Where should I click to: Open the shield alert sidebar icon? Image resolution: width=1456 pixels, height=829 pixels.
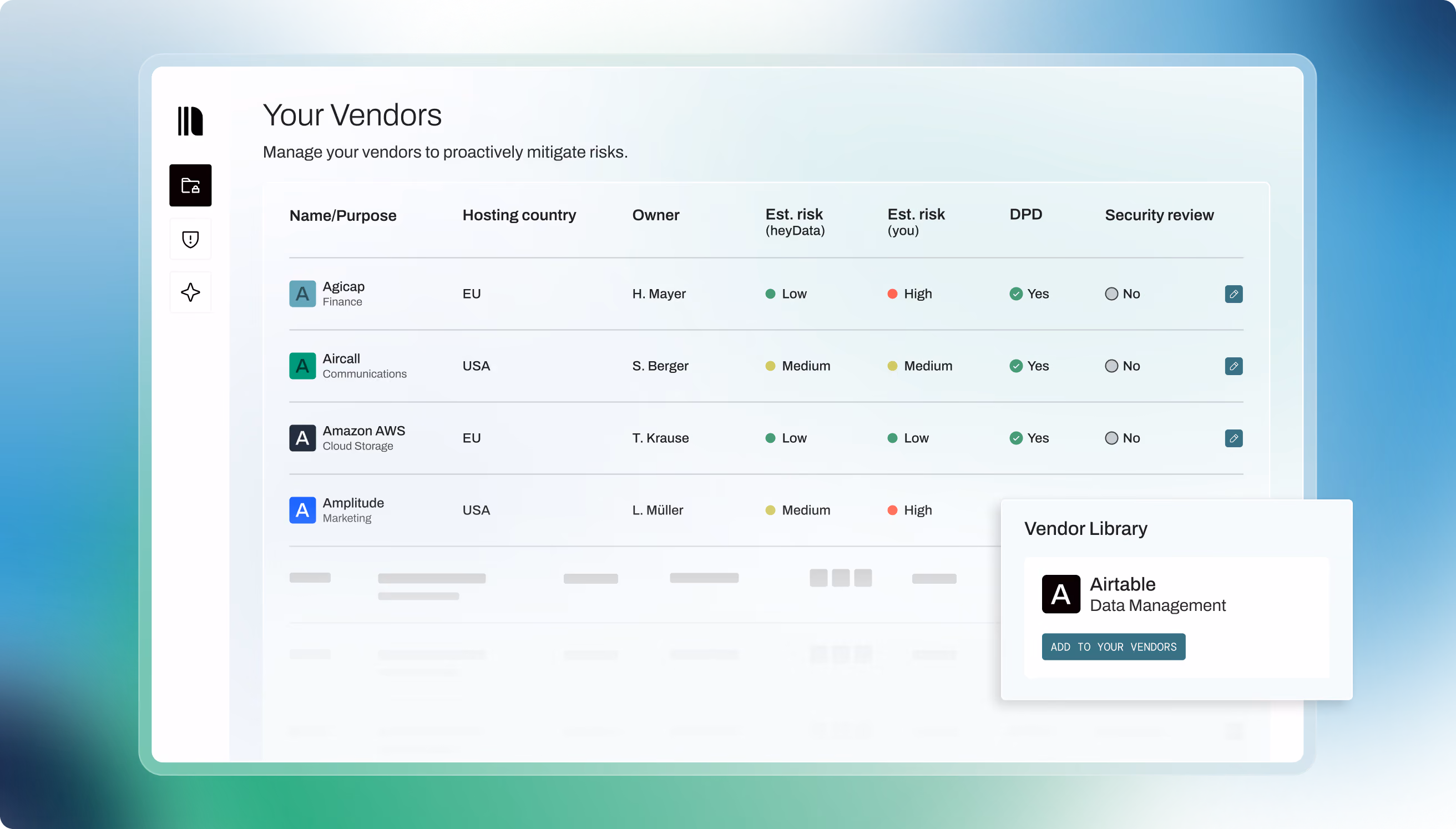(x=190, y=239)
